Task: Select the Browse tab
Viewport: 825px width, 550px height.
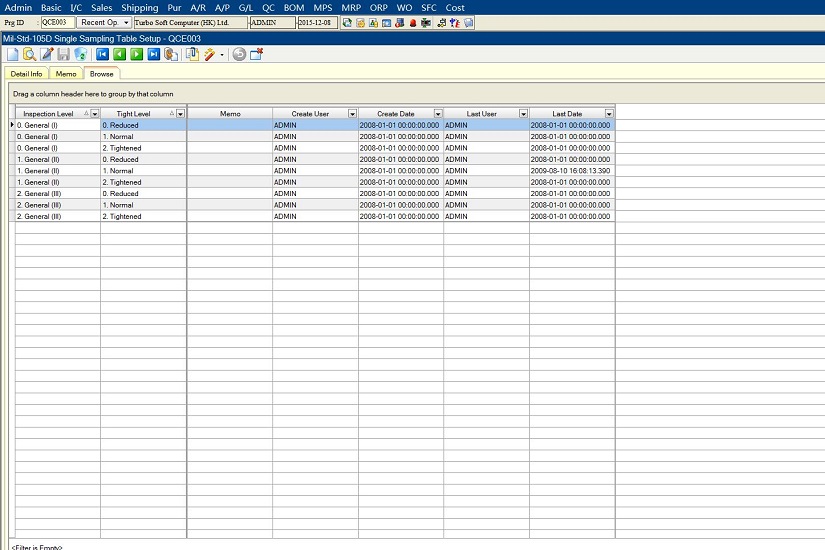Action: (x=102, y=74)
